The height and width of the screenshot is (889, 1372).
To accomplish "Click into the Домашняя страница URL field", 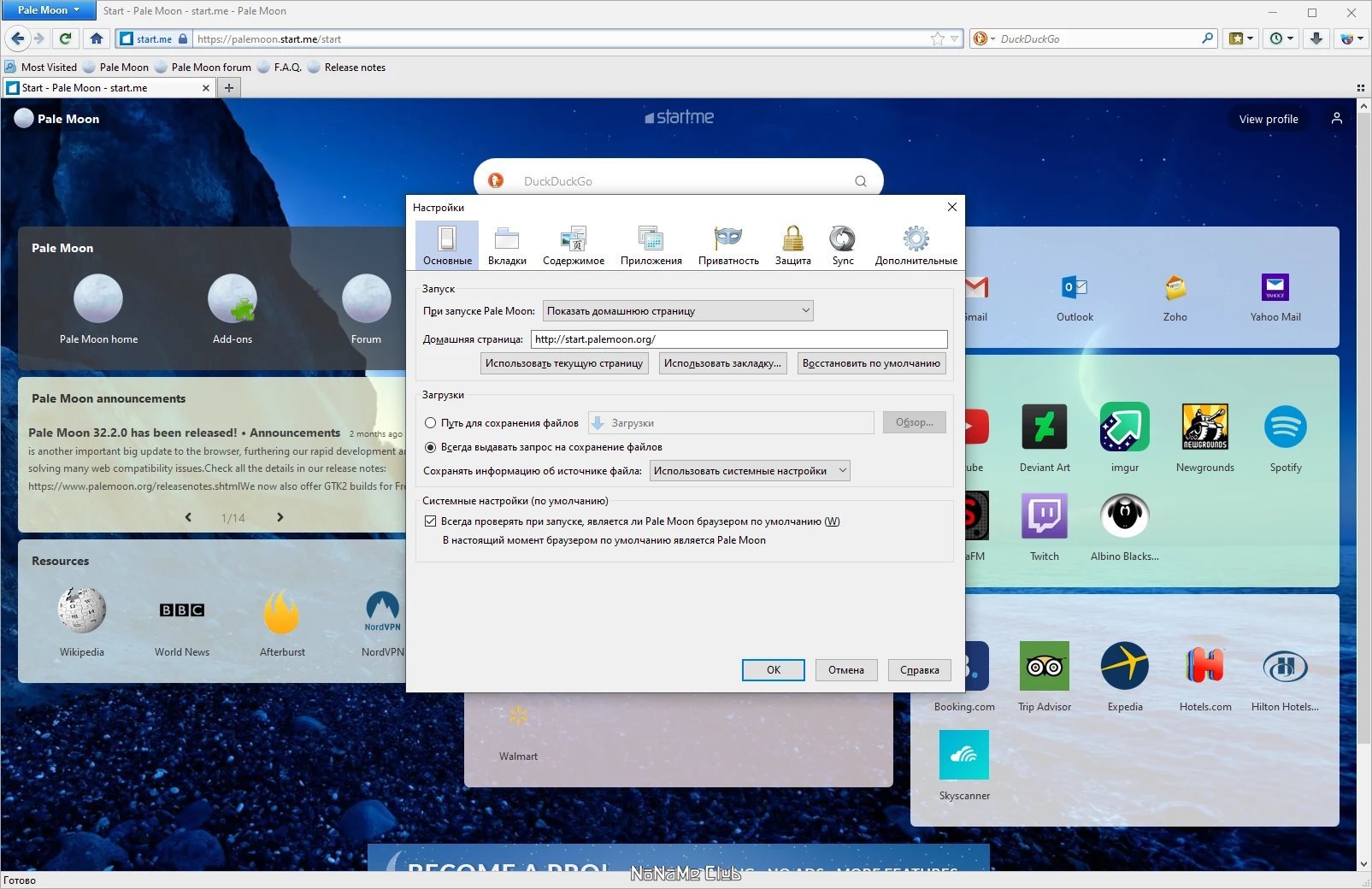I will (x=739, y=339).
